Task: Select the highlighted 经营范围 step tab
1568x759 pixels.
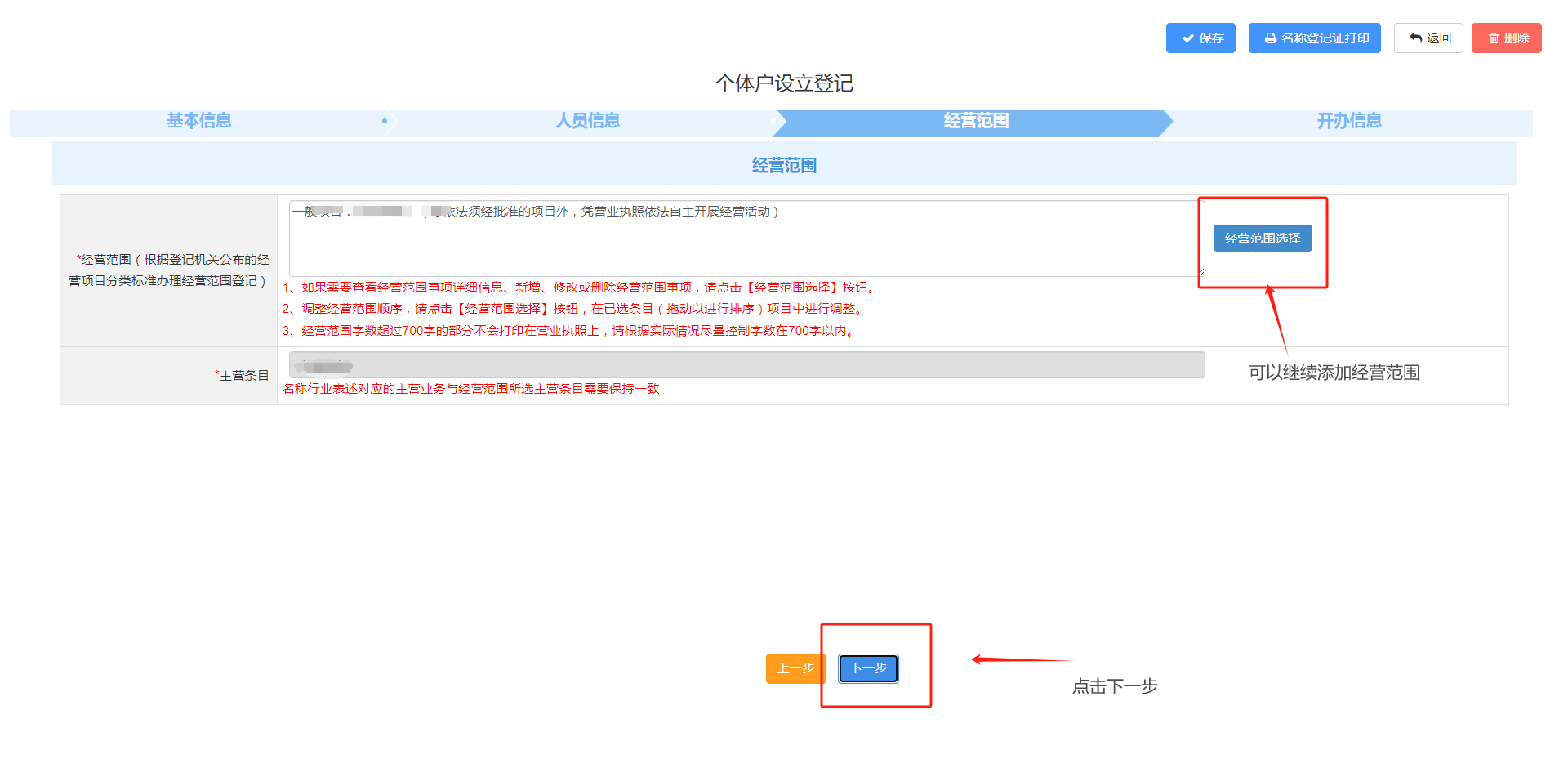Action: (x=975, y=121)
